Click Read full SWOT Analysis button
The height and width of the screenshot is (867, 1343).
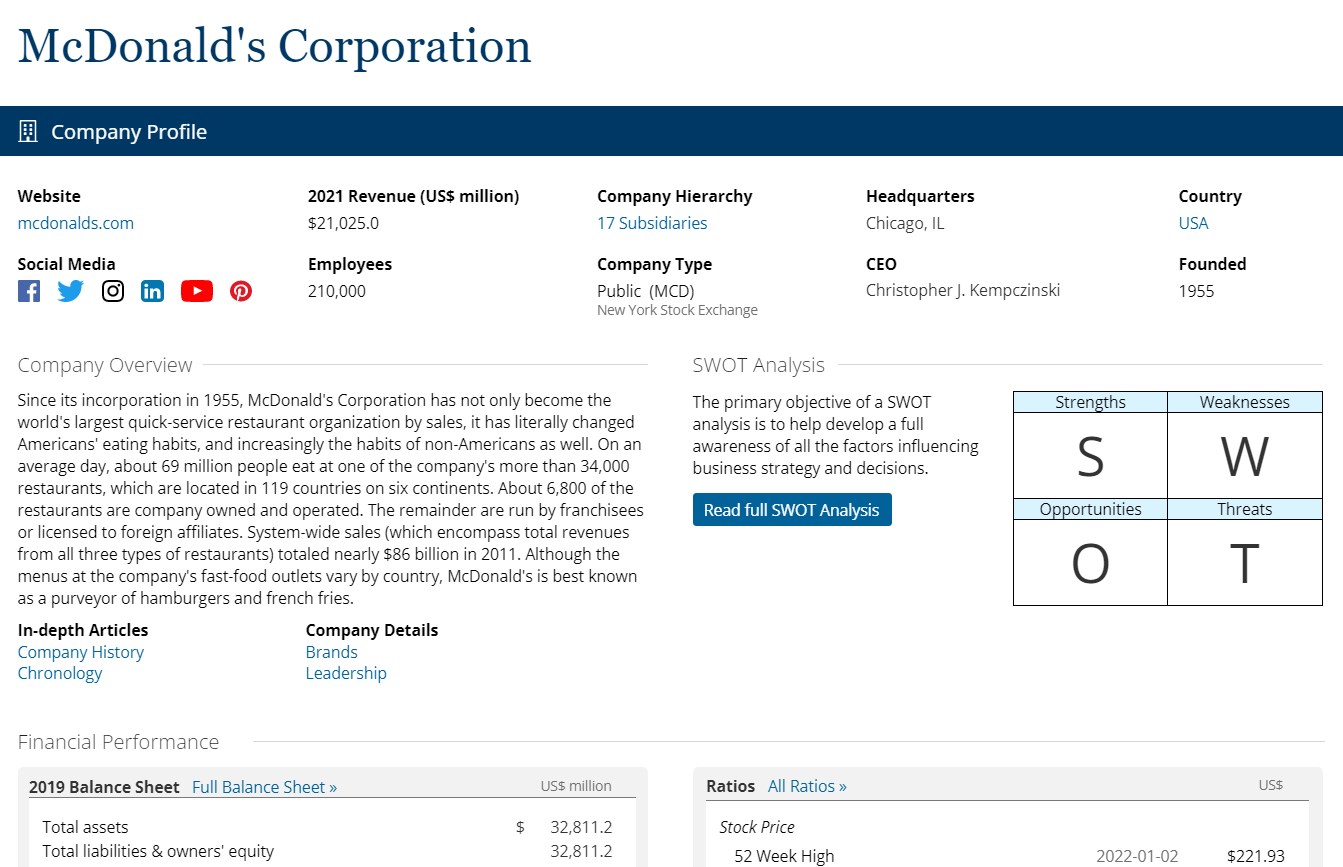click(792, 510)
